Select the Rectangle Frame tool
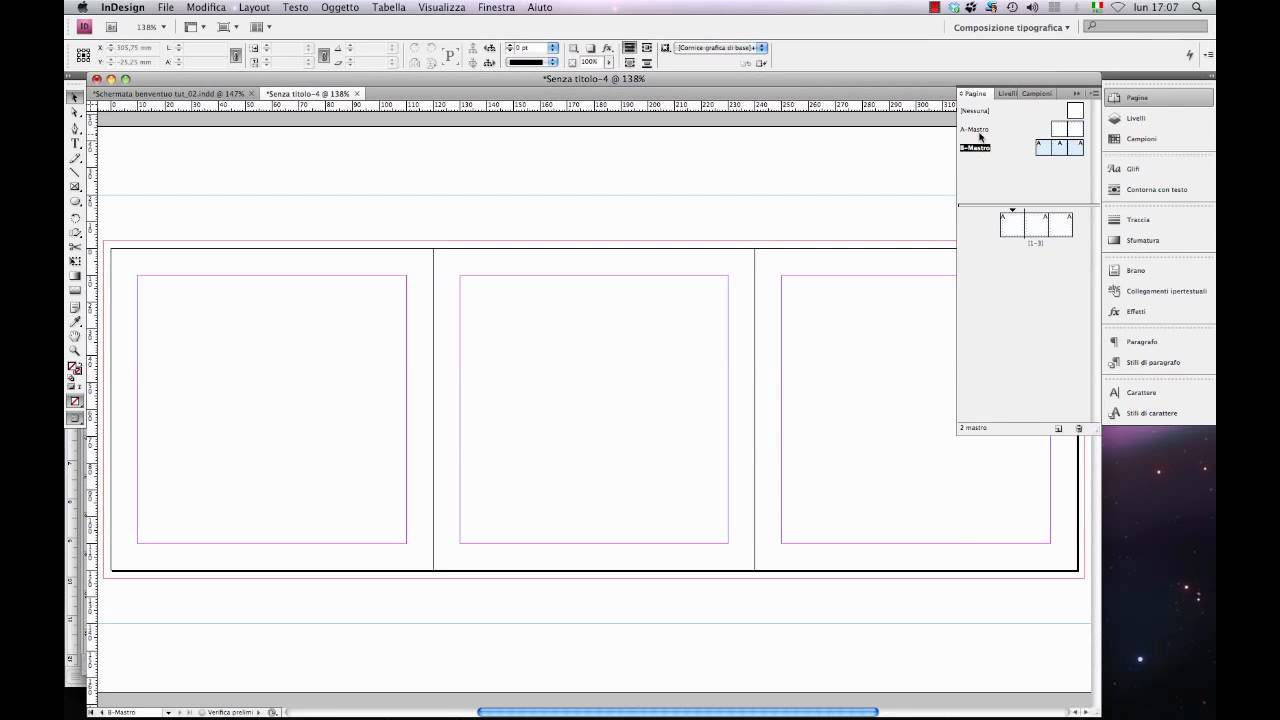The height and width of the screenshot is (720, 1280). tap(75, 187)
